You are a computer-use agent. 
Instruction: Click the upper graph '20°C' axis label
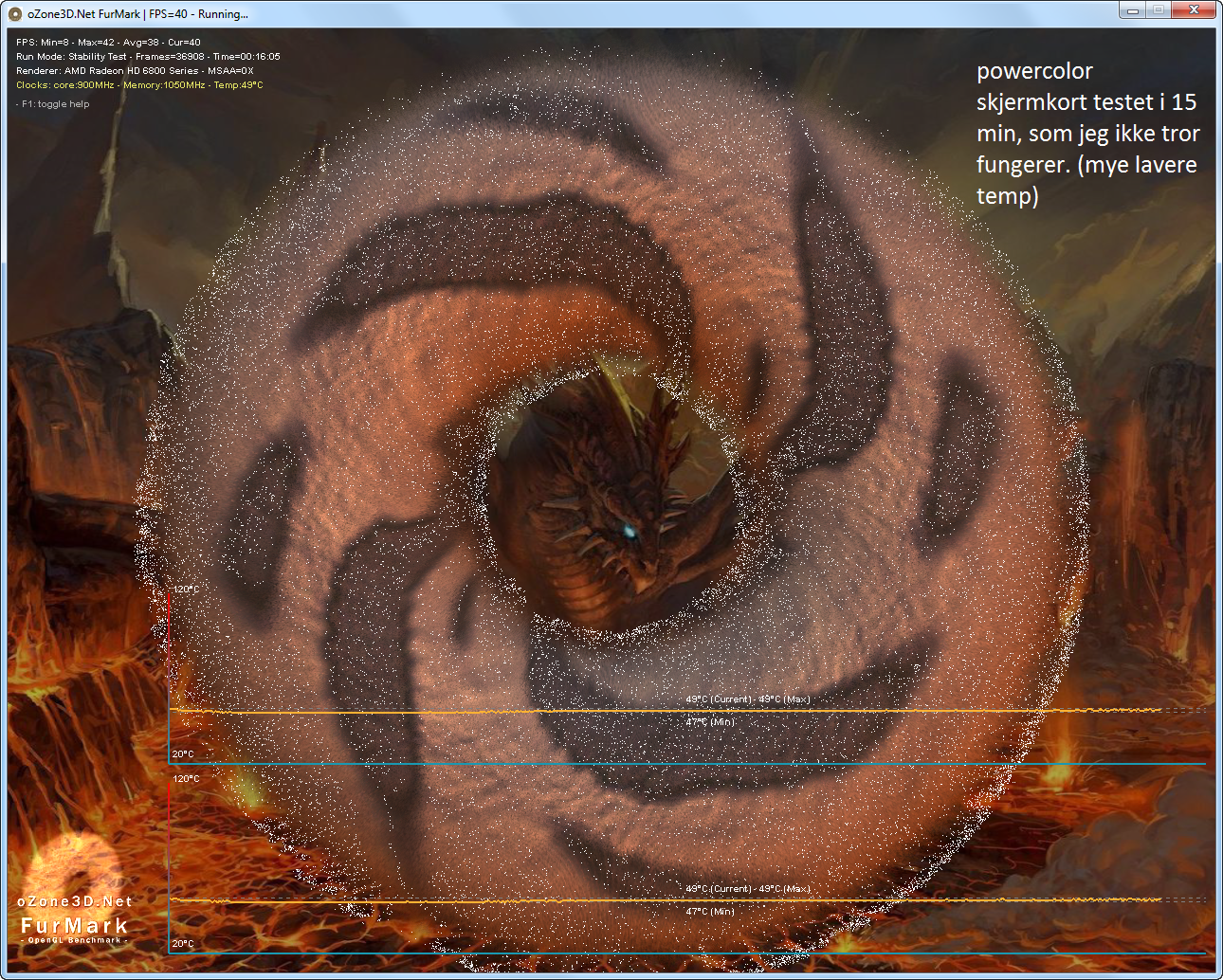click(183, 754)
